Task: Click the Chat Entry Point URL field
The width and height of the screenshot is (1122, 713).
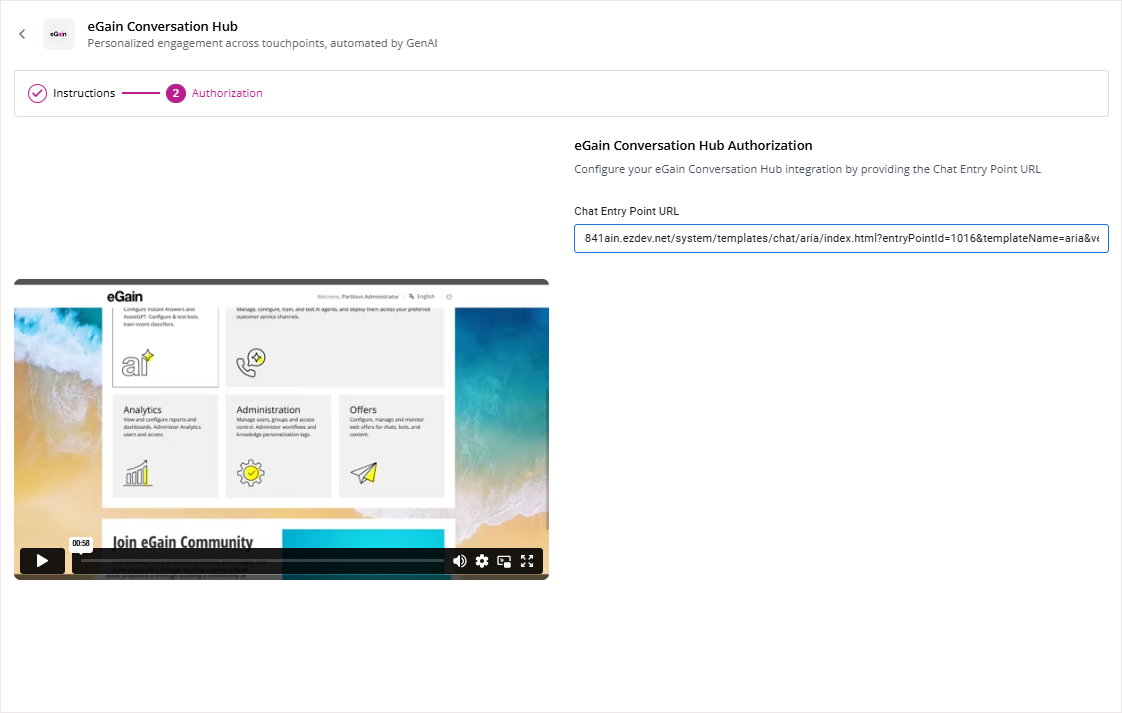Action: [840, 239]
